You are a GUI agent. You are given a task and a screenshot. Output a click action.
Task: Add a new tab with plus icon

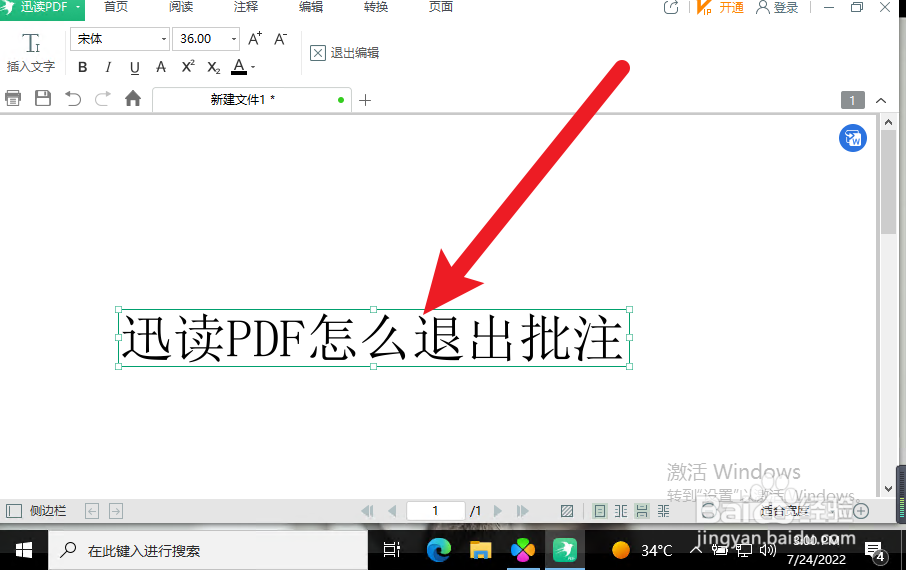(365, 101)
